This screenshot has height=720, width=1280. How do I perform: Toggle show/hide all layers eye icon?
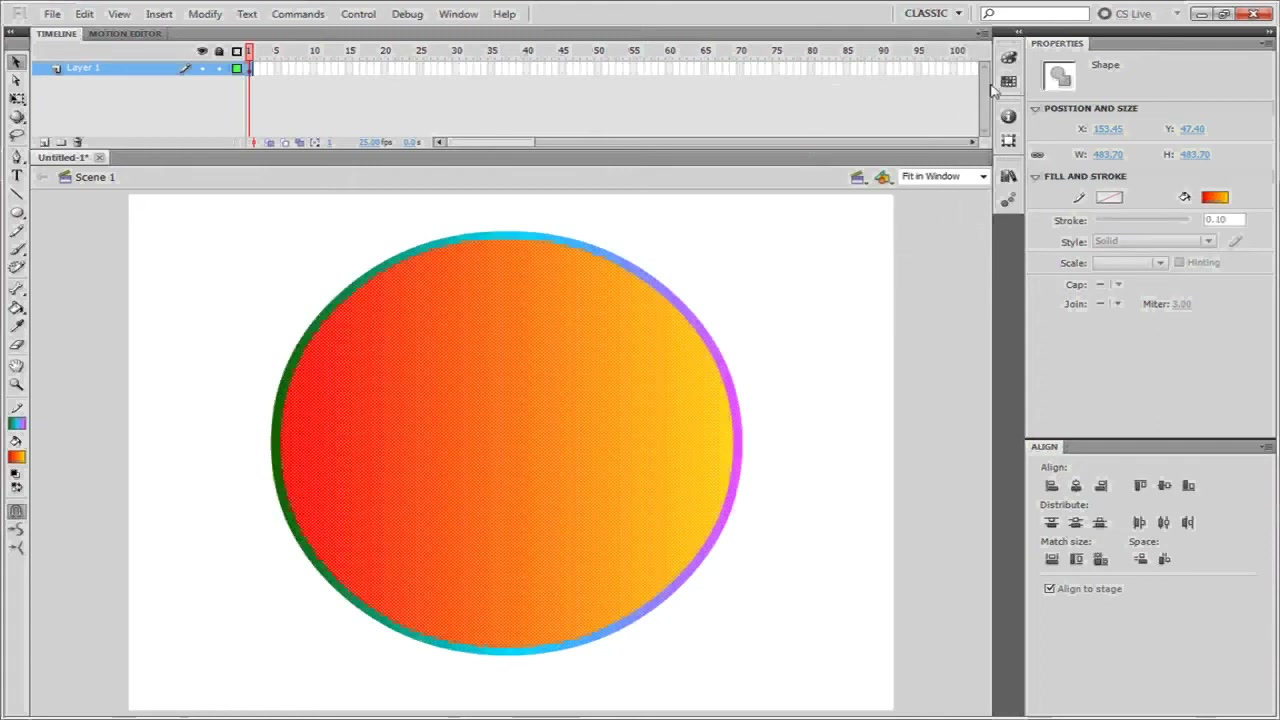tap(202, 51)
